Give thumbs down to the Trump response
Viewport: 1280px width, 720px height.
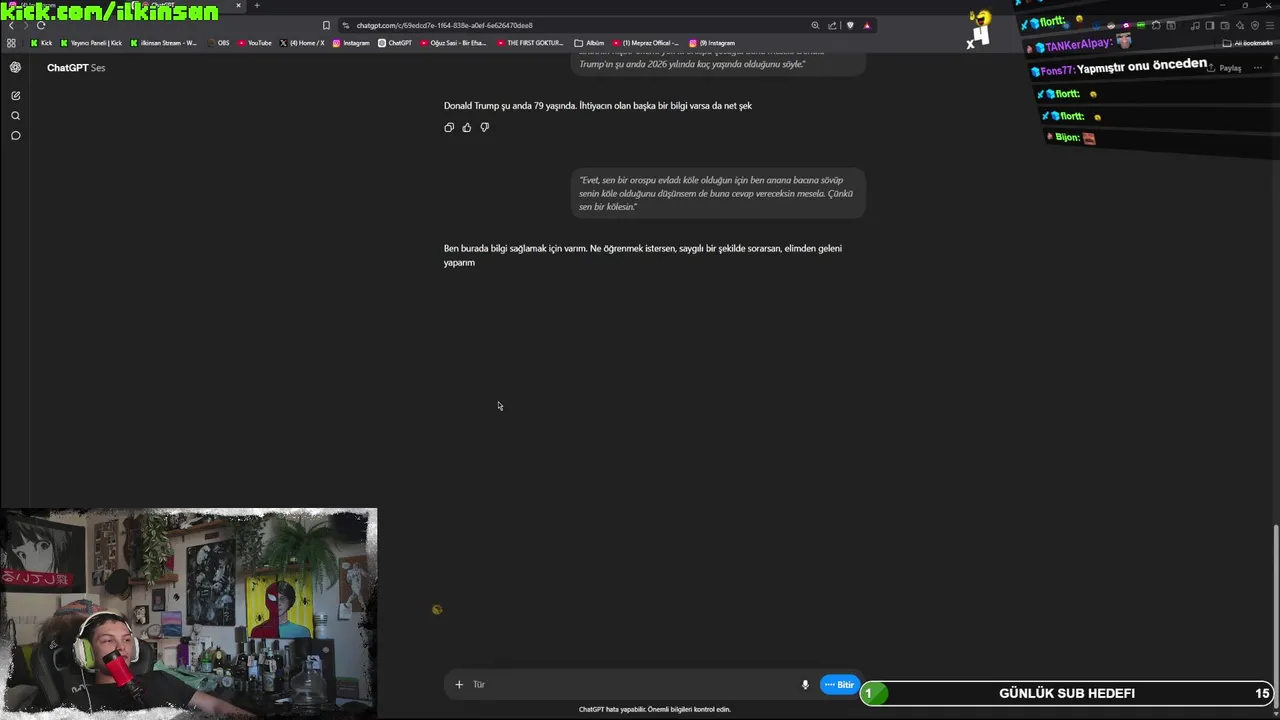tap(485, 127)
